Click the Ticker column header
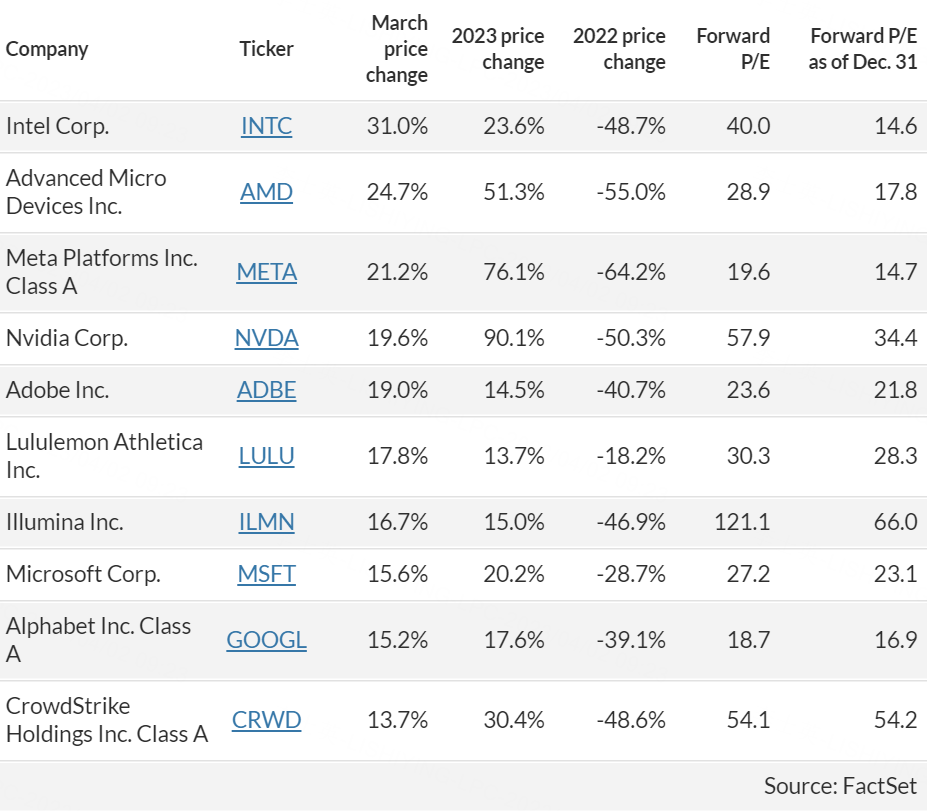This screenshot has width=927, height=811. point(266,49)
